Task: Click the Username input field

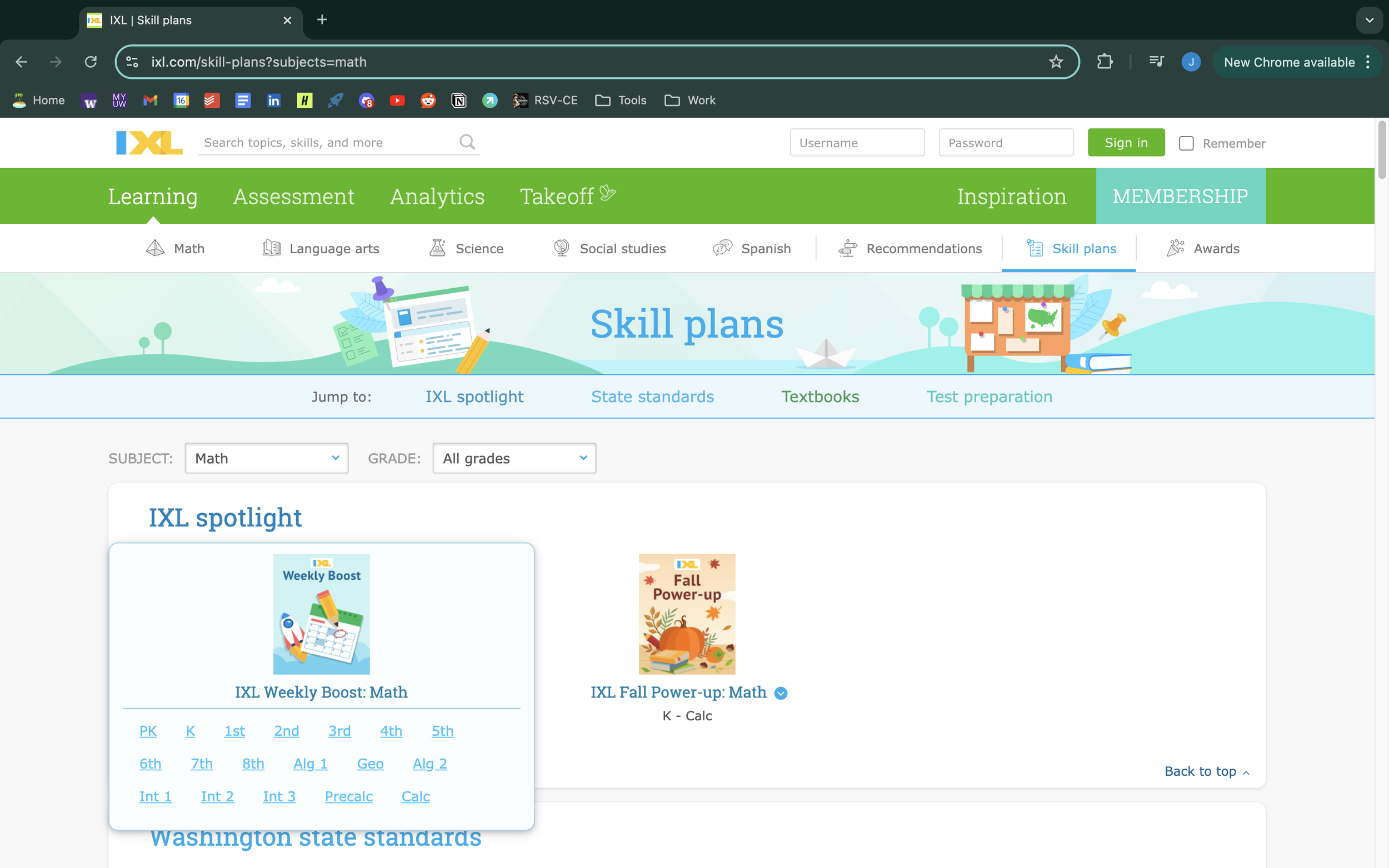Action: tap(857, 143)
